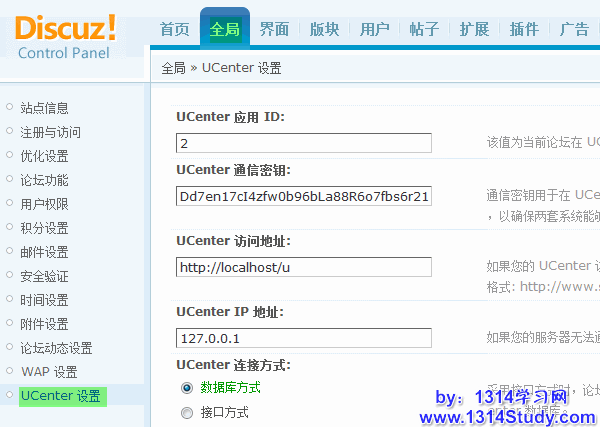Switch to the 扩展 tab

(x=475, y=30)
